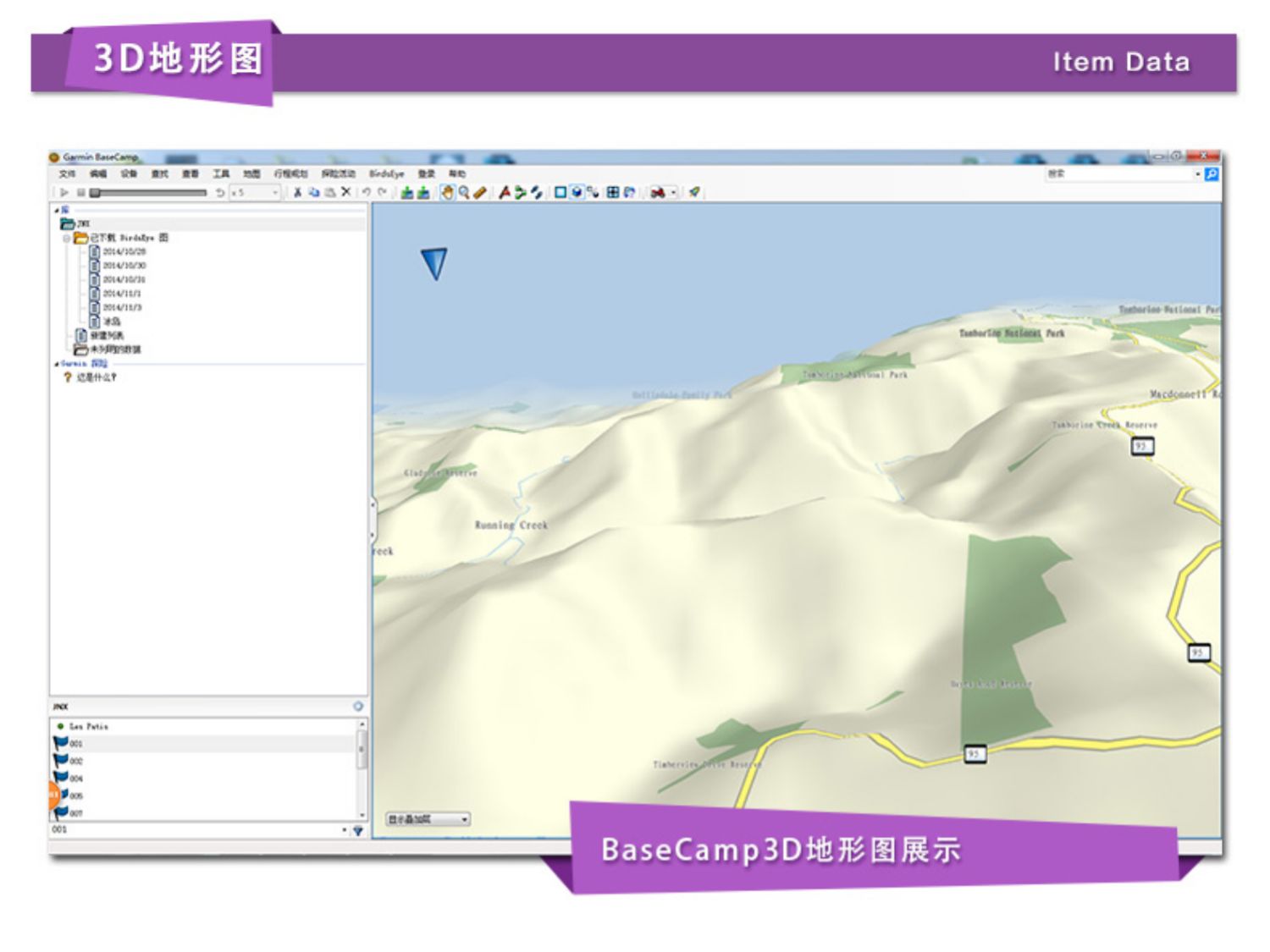
Task: Click the playback loop icon
Action: pyautogui.click(x=219, y=193)
